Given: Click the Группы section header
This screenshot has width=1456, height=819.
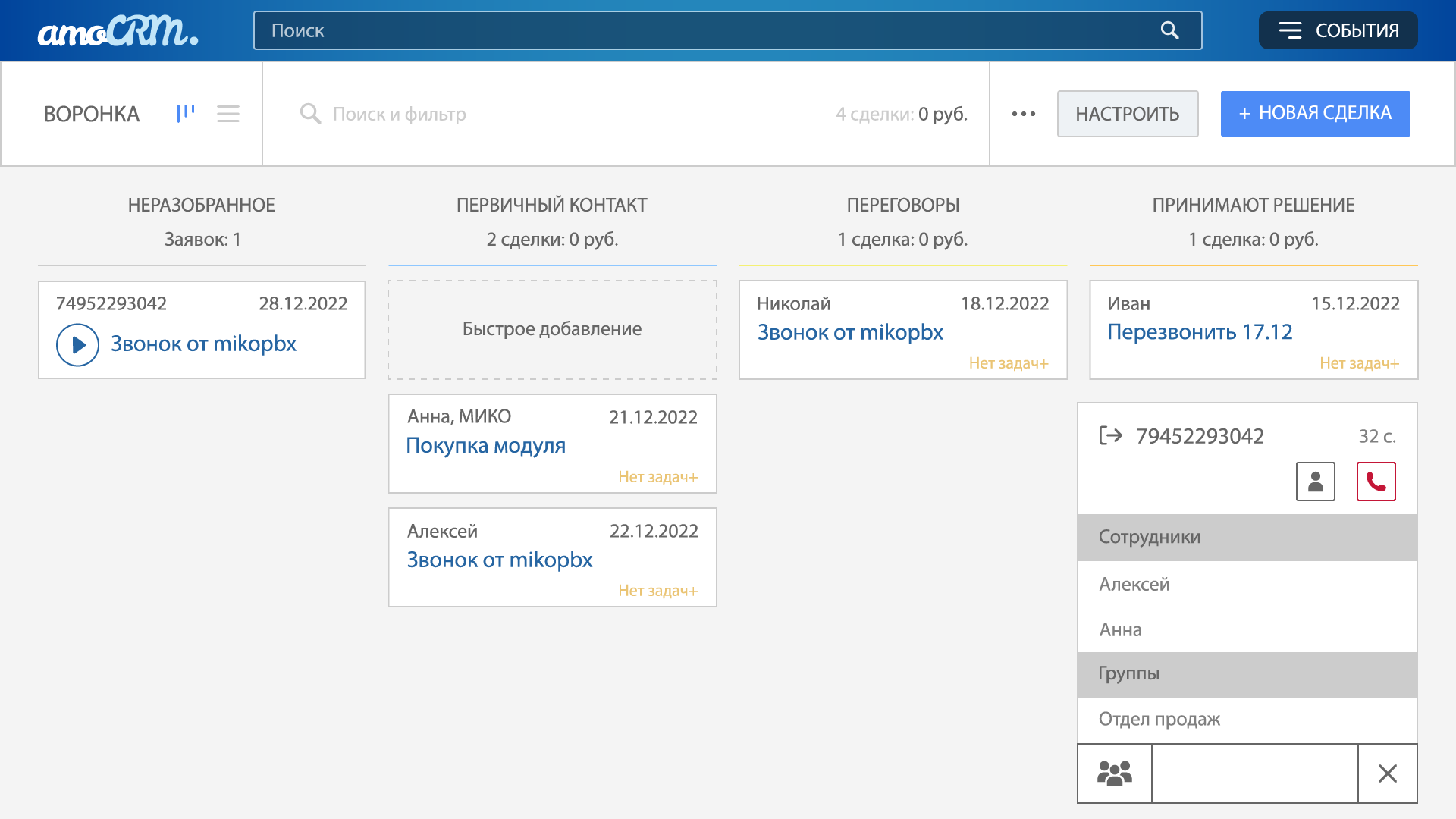Looking at the screenshot, I should click(x=1247, y=674).
